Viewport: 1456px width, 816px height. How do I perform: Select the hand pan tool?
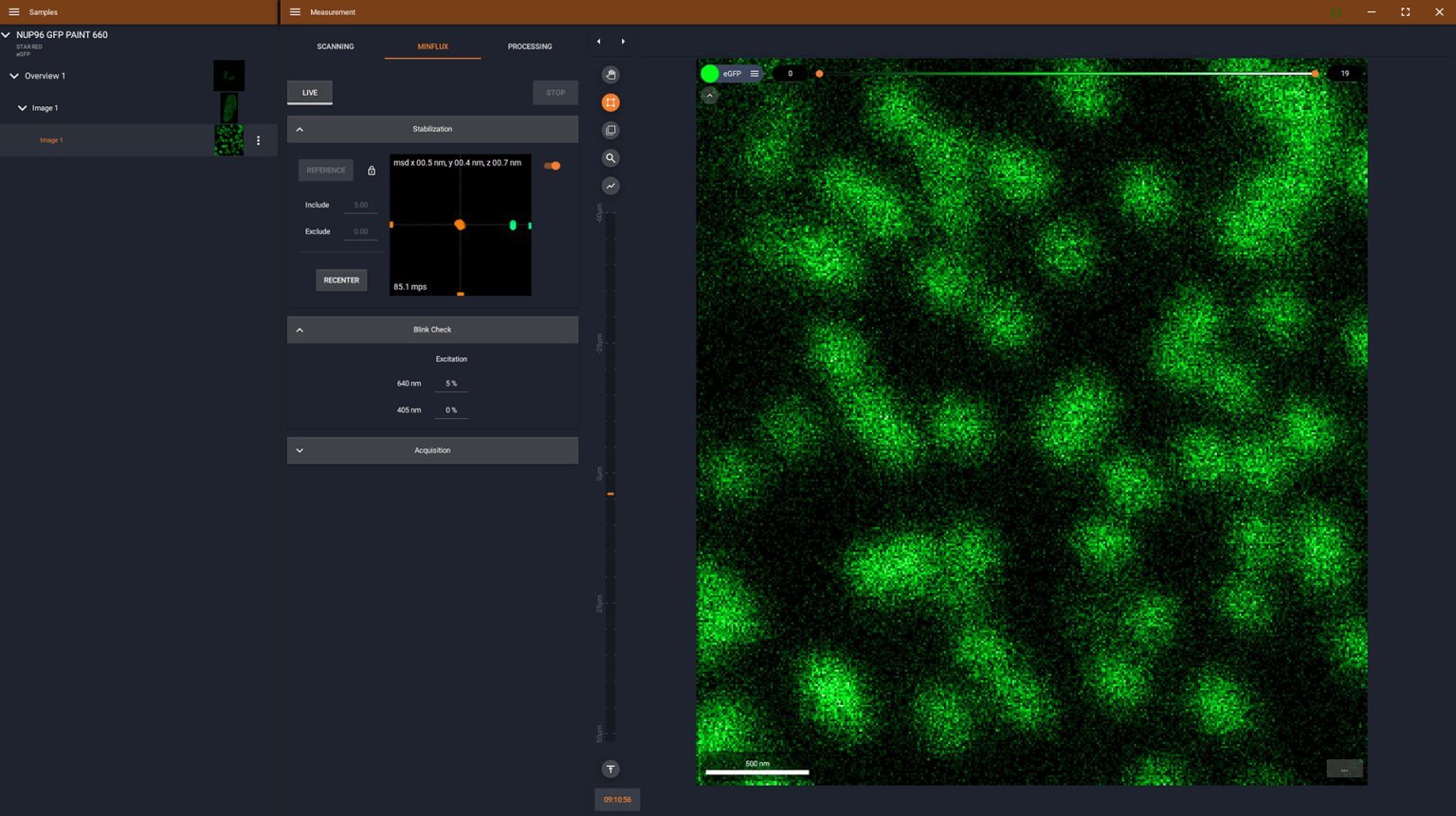tap(610, 74)
